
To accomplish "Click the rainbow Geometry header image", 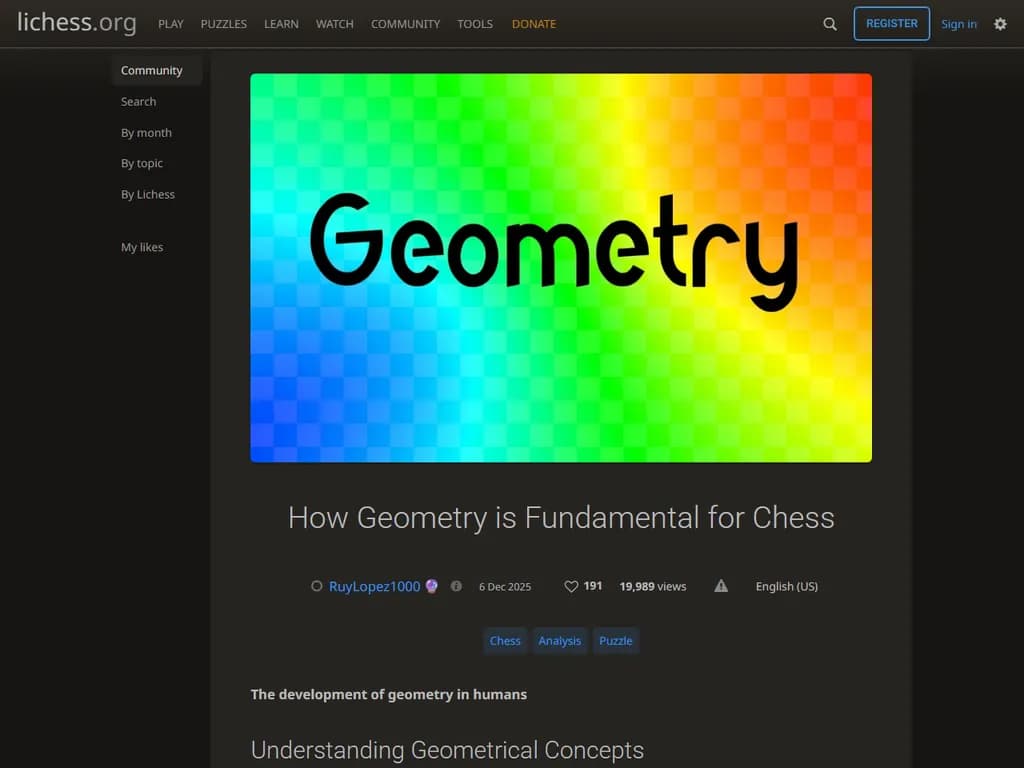I will click(561, 267).
